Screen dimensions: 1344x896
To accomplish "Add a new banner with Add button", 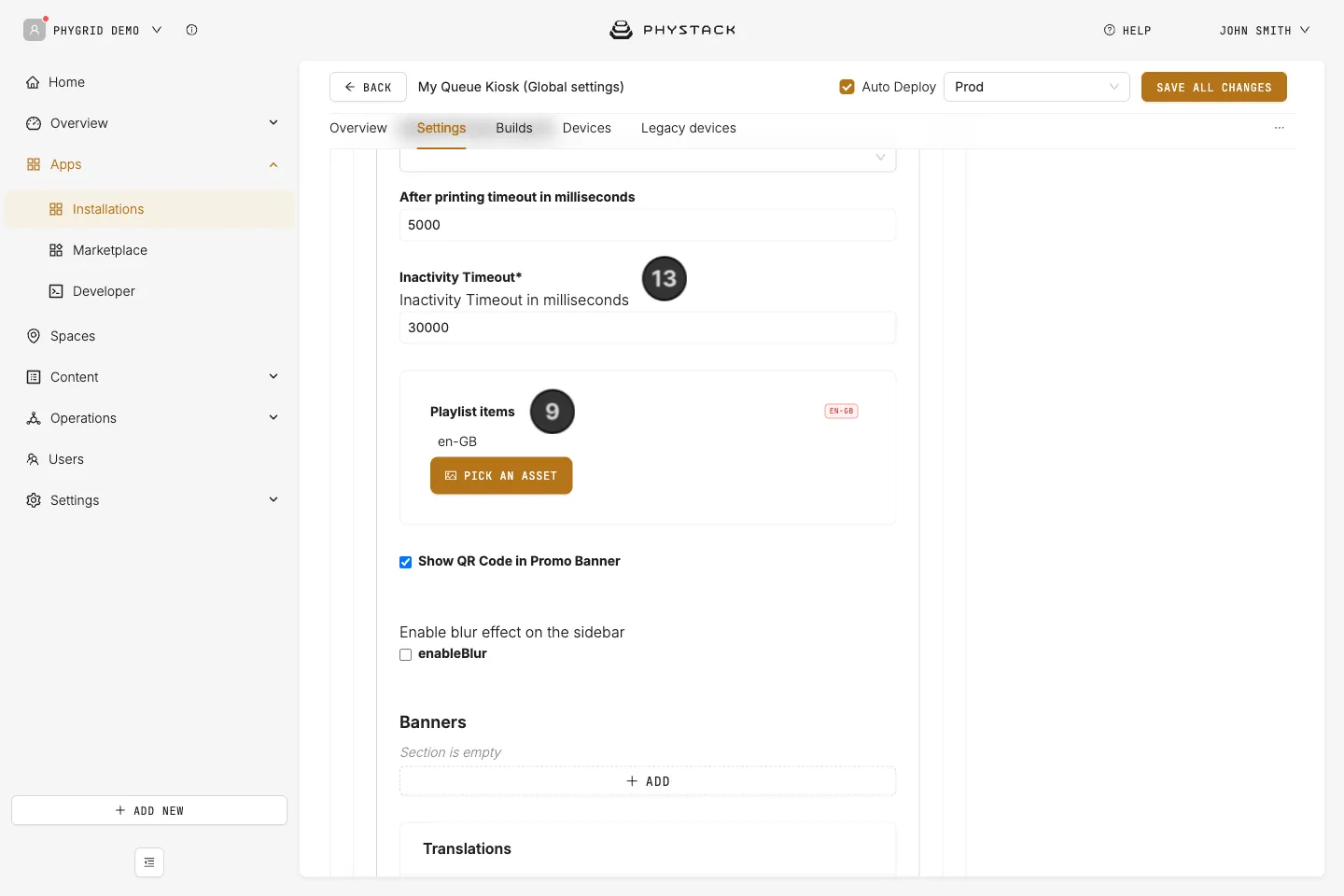I will (x=648, y=781).
